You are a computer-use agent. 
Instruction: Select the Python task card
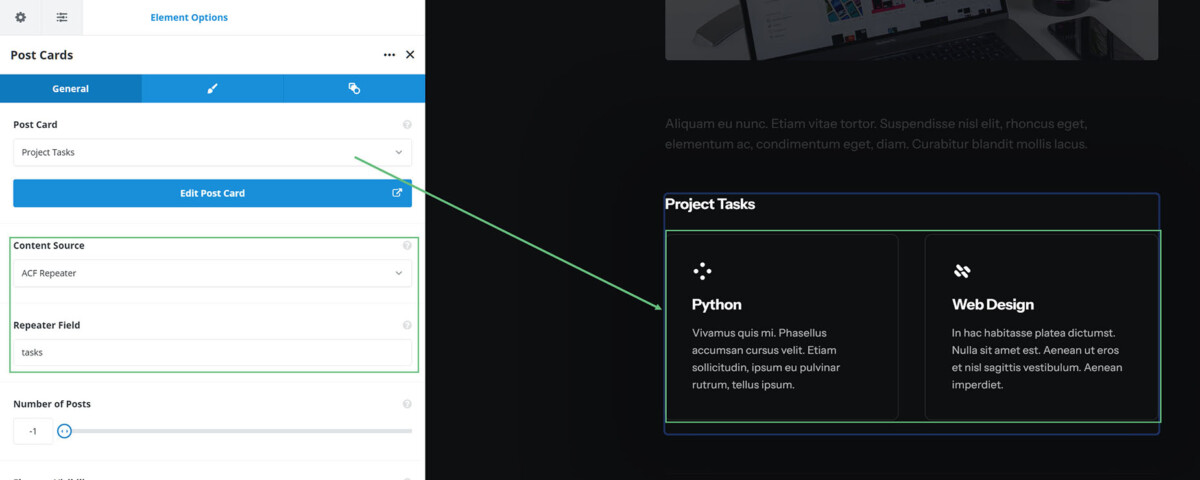click(782, 327)
